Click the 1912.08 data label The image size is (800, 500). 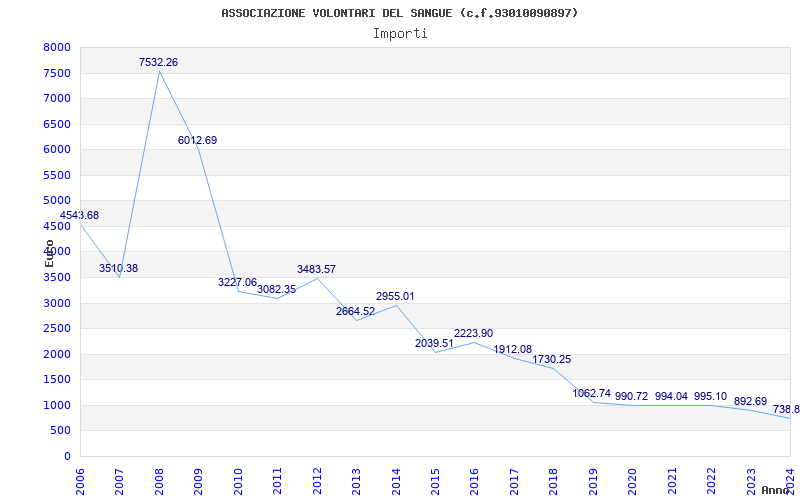(513, 349)
